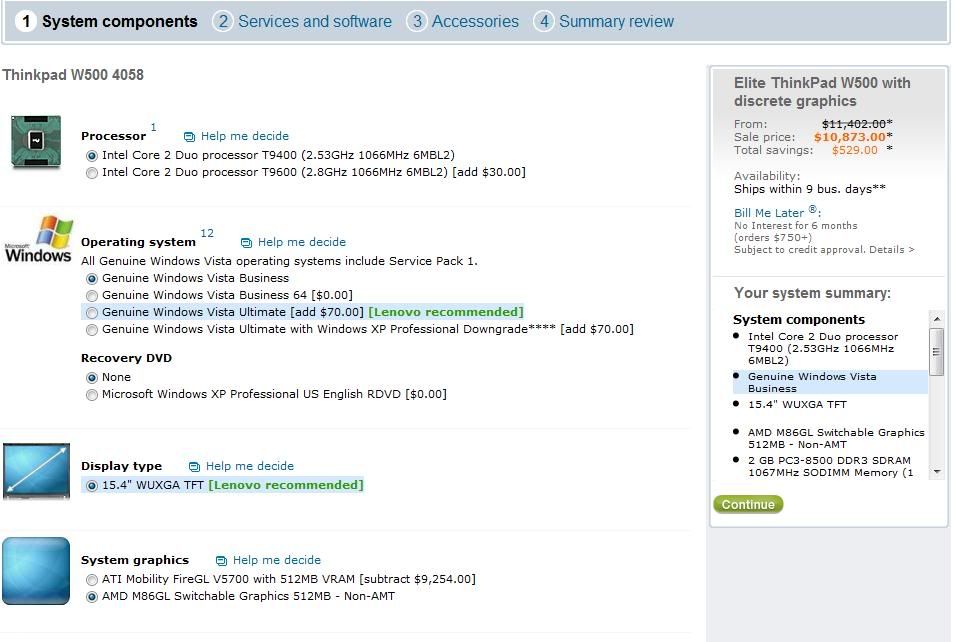Click the sale price $10,873.00

849,137
